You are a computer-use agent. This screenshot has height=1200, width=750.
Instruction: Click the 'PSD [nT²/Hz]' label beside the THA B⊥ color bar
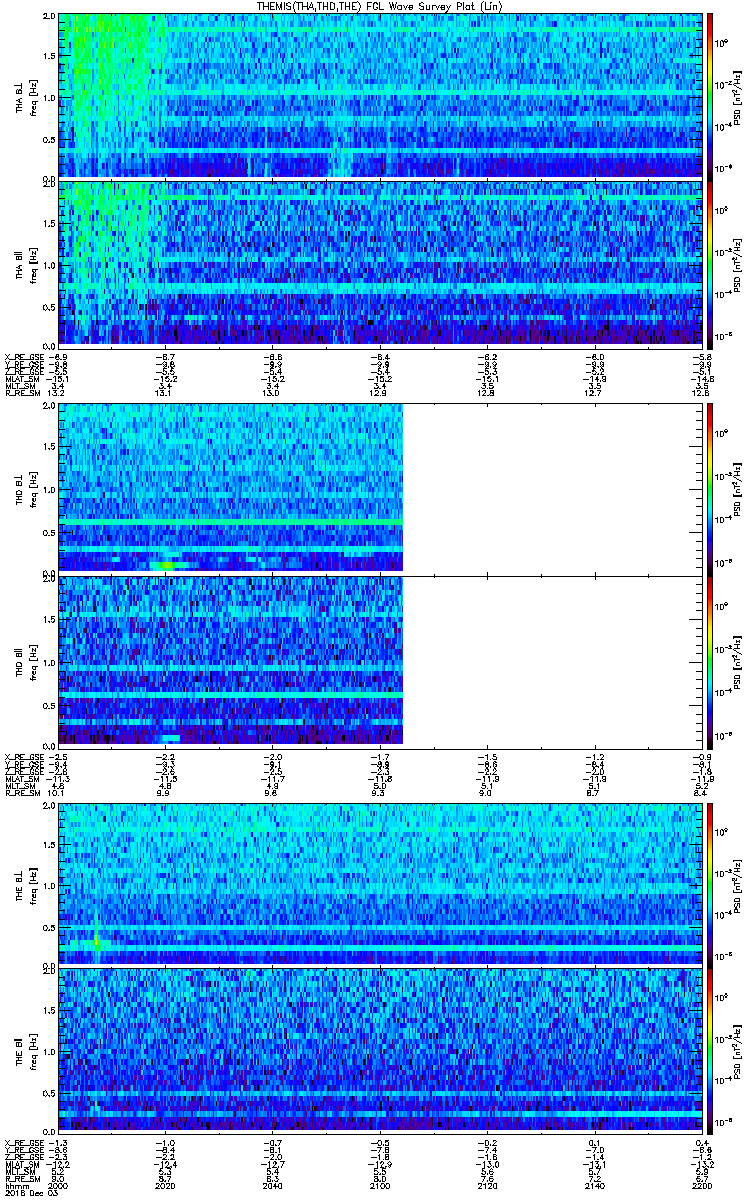coord(737,96)
